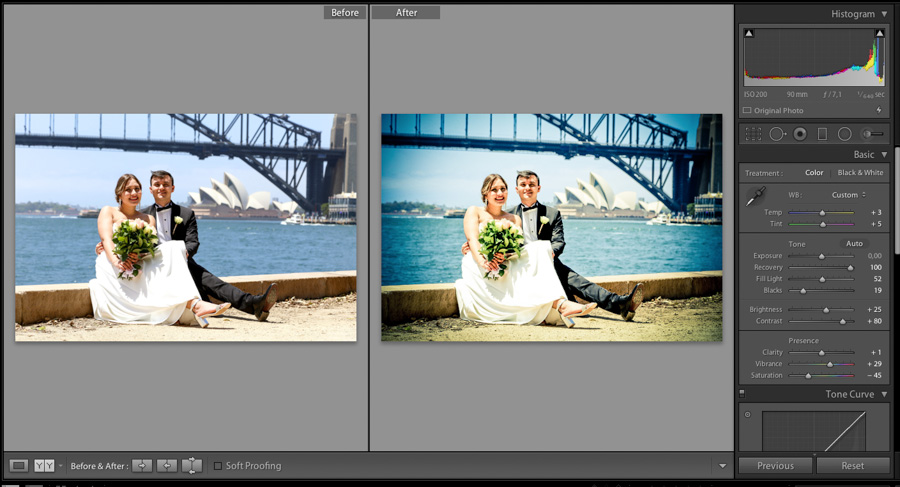Click the Auto tone button
This screenshot has width=900, height=487.
point(854,244)
